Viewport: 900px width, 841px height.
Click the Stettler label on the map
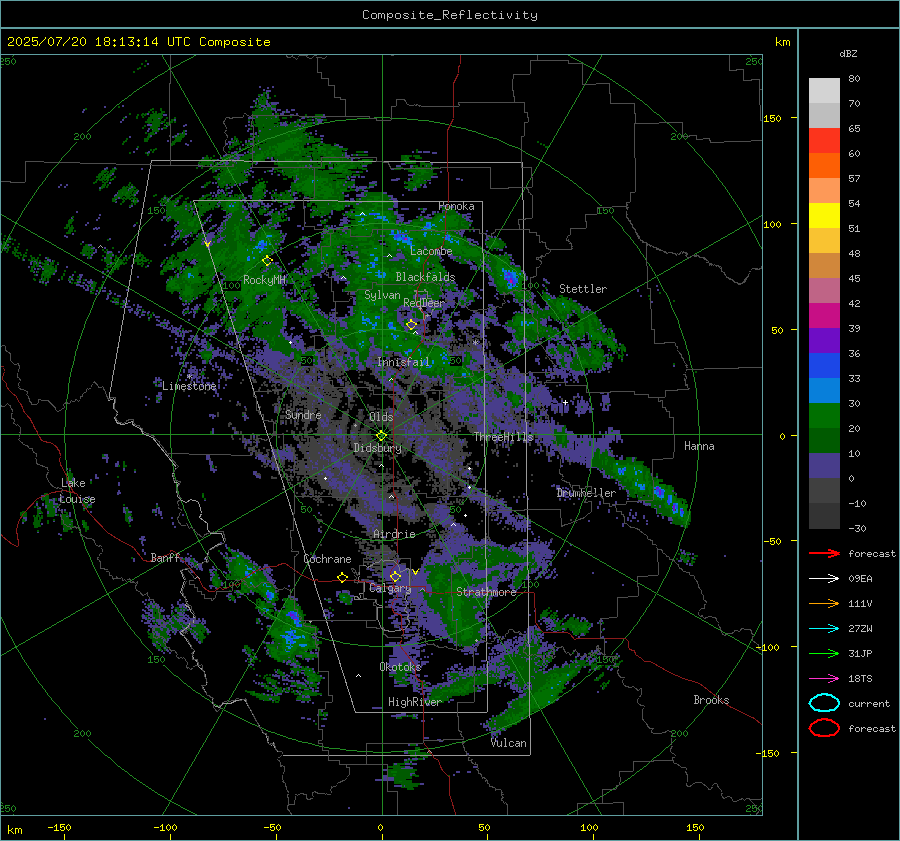583,289
